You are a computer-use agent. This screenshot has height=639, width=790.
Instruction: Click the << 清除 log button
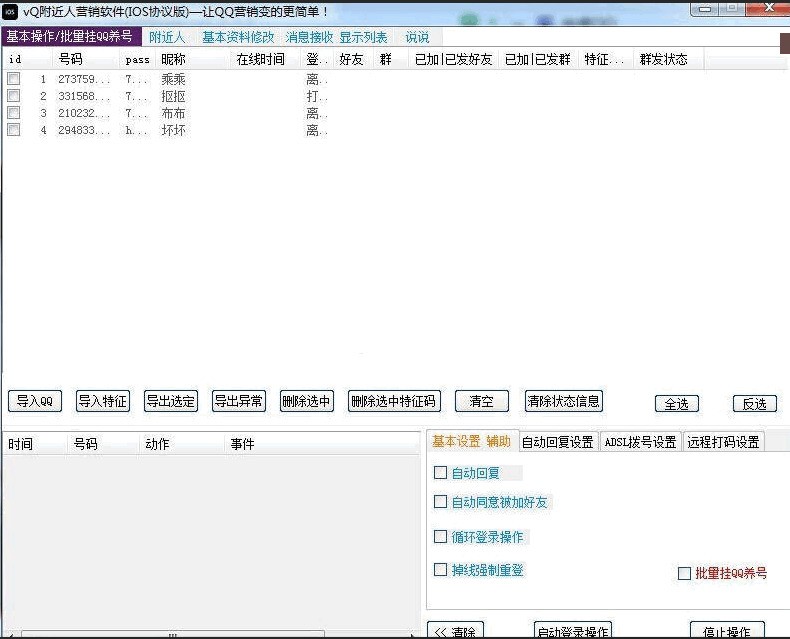(x=455, y=630)
